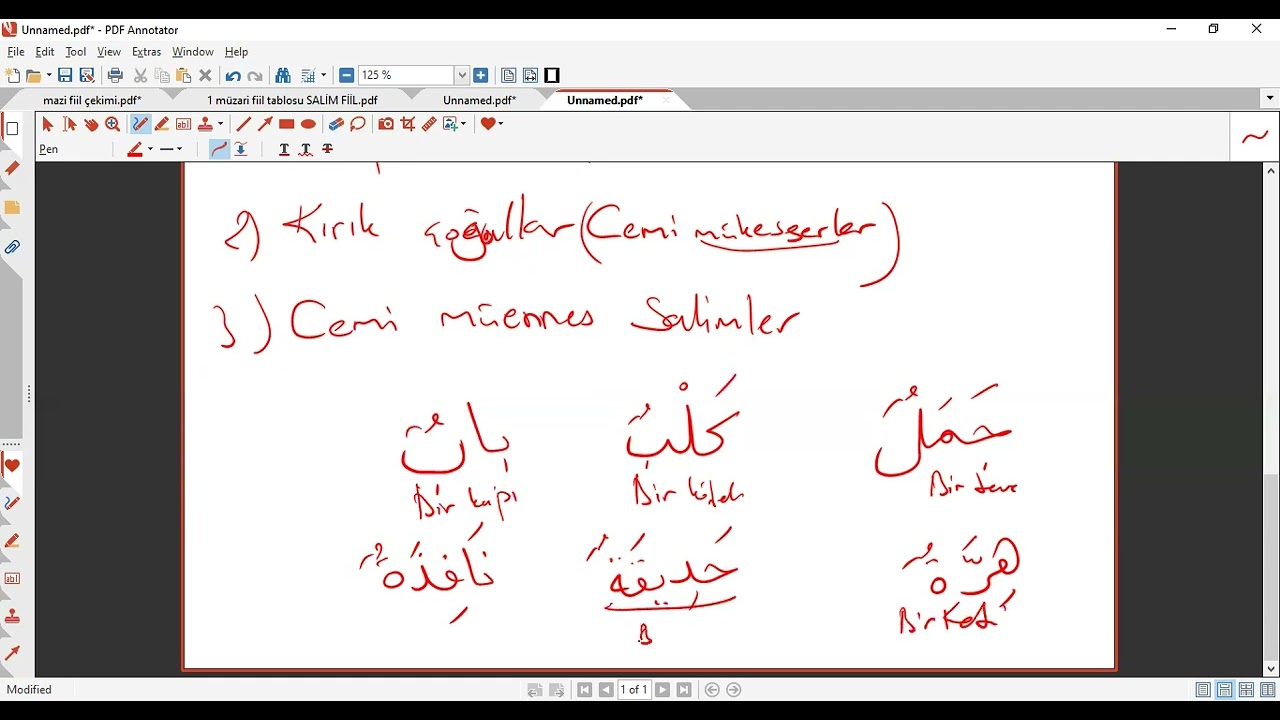Screen dimensions: 1280x720
Task: Save the document with the floppy icon
Action: click(65, 75)
